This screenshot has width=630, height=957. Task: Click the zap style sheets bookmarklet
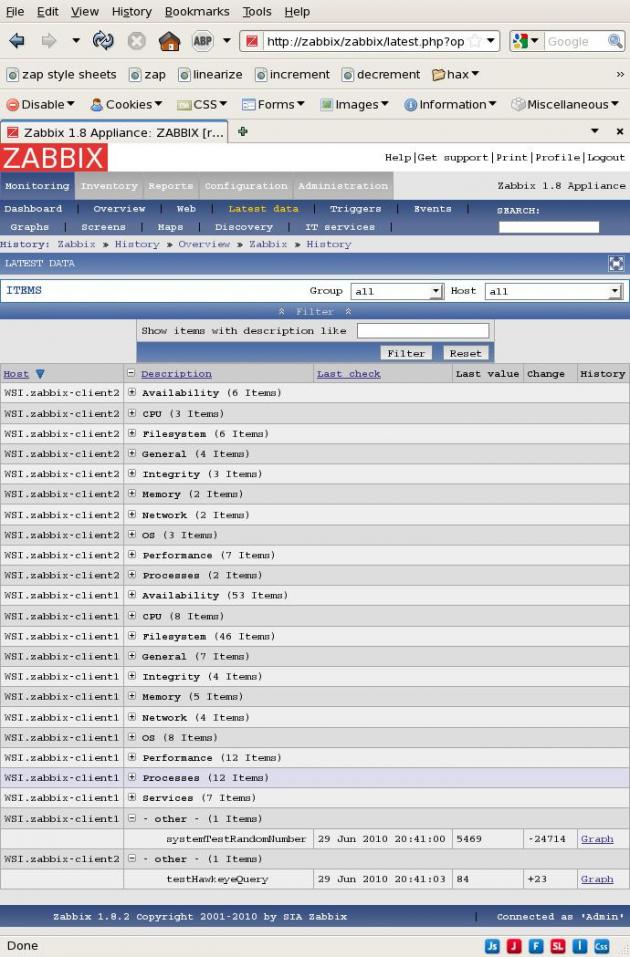(61, 74)
